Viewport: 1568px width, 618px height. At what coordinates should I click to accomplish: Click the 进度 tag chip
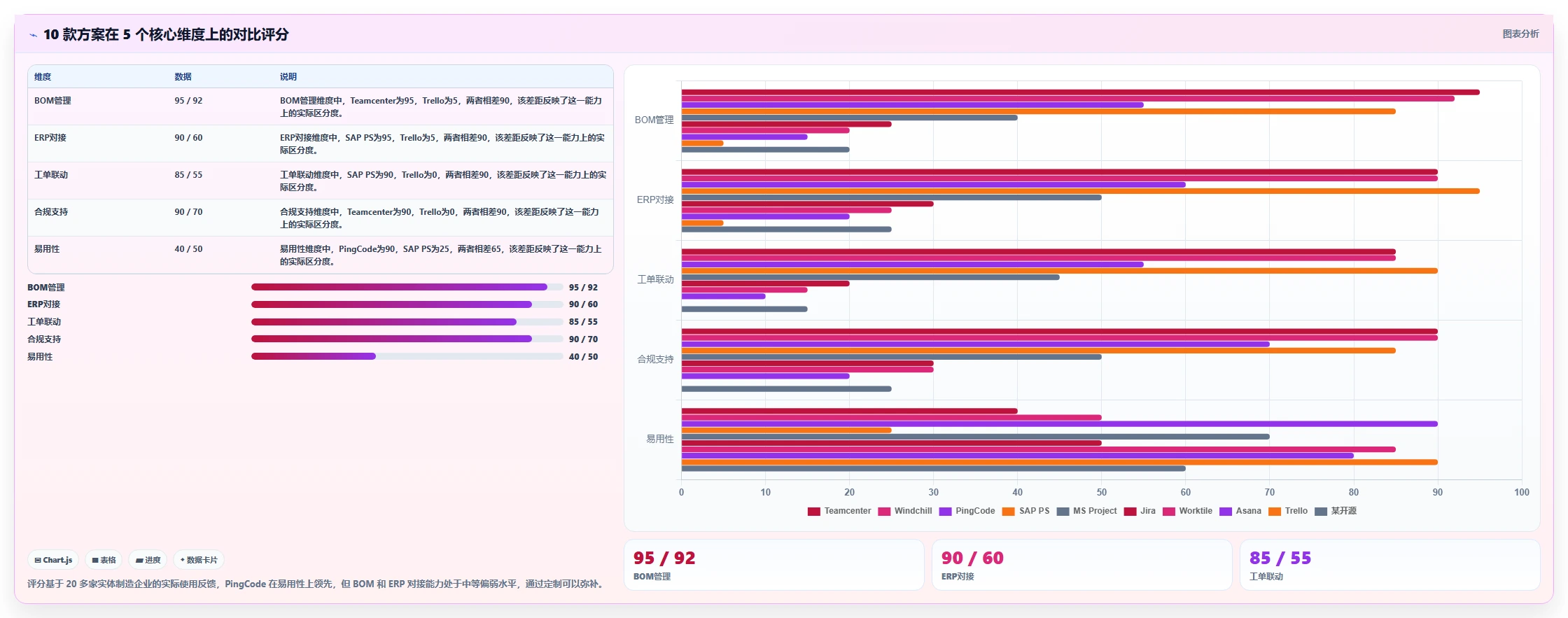[148, 560]
